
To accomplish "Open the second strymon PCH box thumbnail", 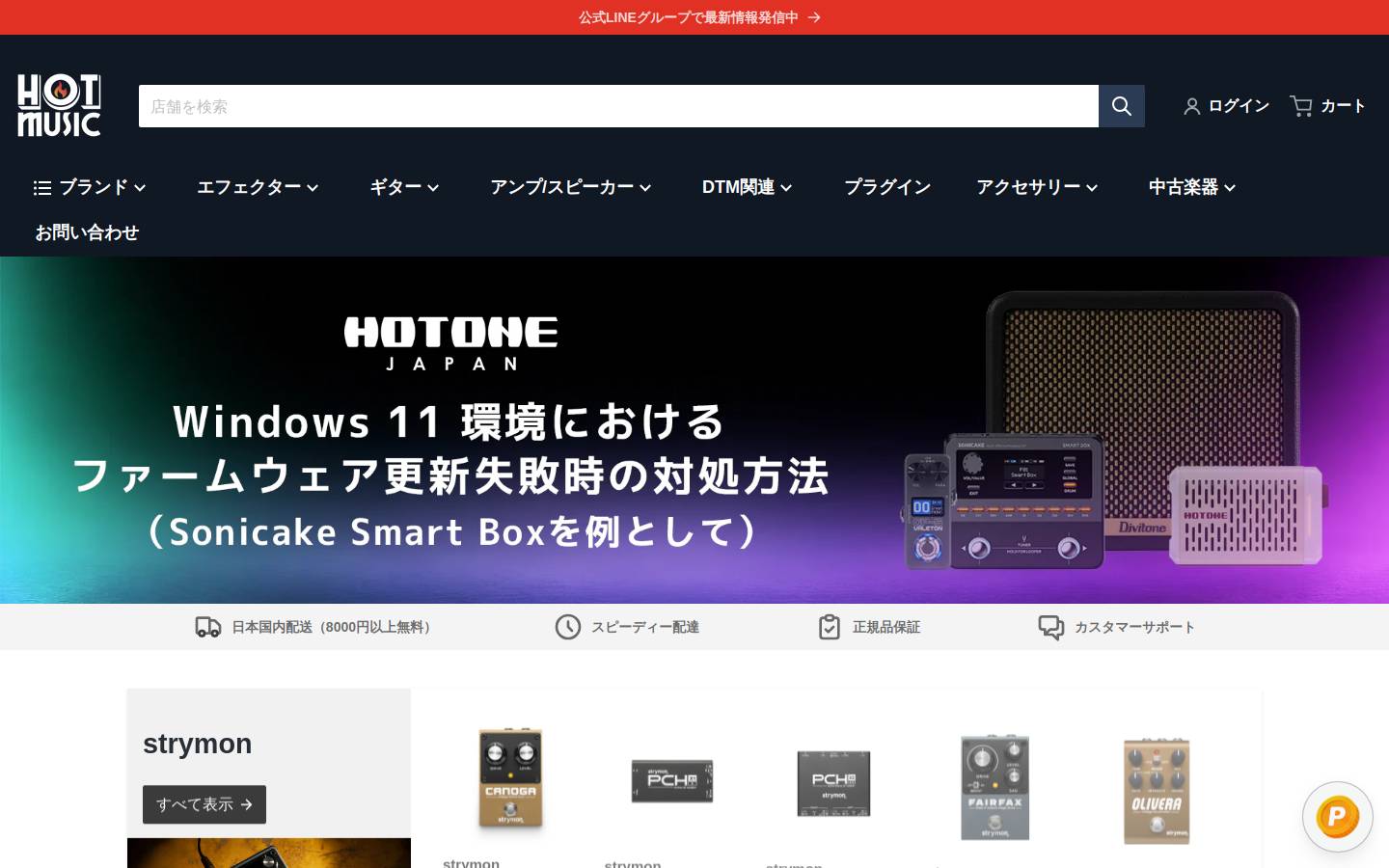I will pos(833,782).
